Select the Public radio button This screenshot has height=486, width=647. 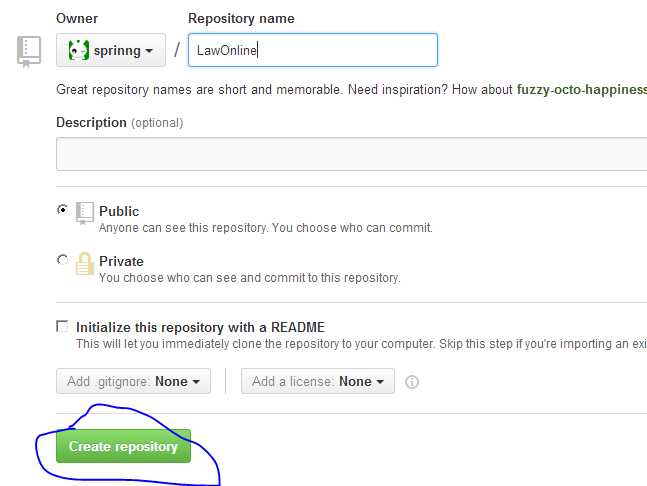pos(63,210)
